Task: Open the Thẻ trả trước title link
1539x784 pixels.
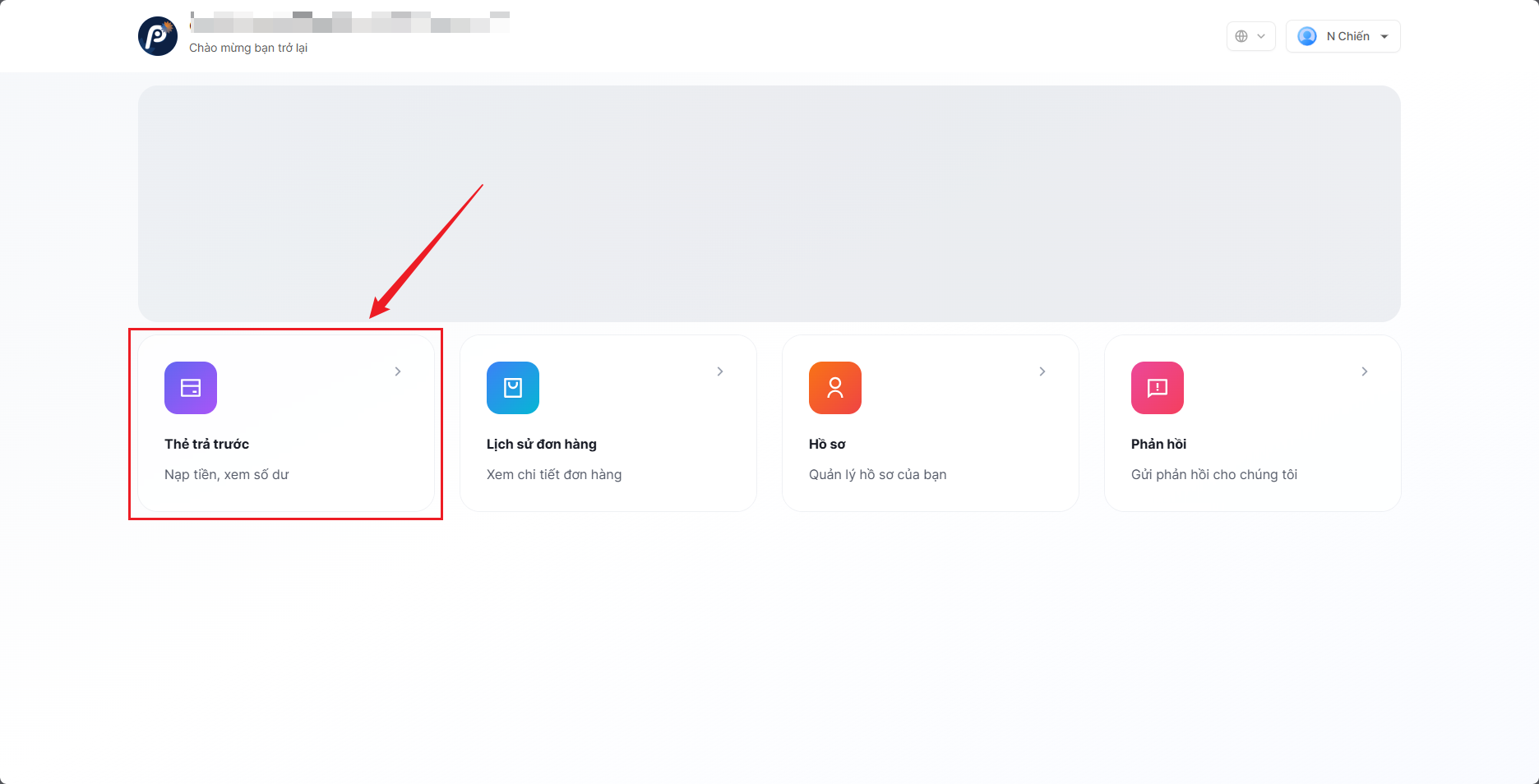Action: [x=206, y=444]
